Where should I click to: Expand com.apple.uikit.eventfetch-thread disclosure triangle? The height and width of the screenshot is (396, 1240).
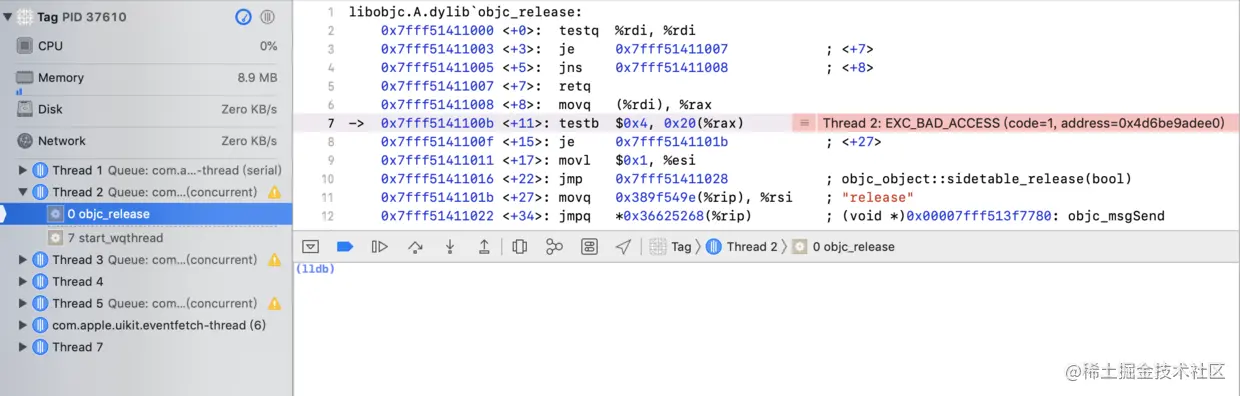[x=23, y=326]
